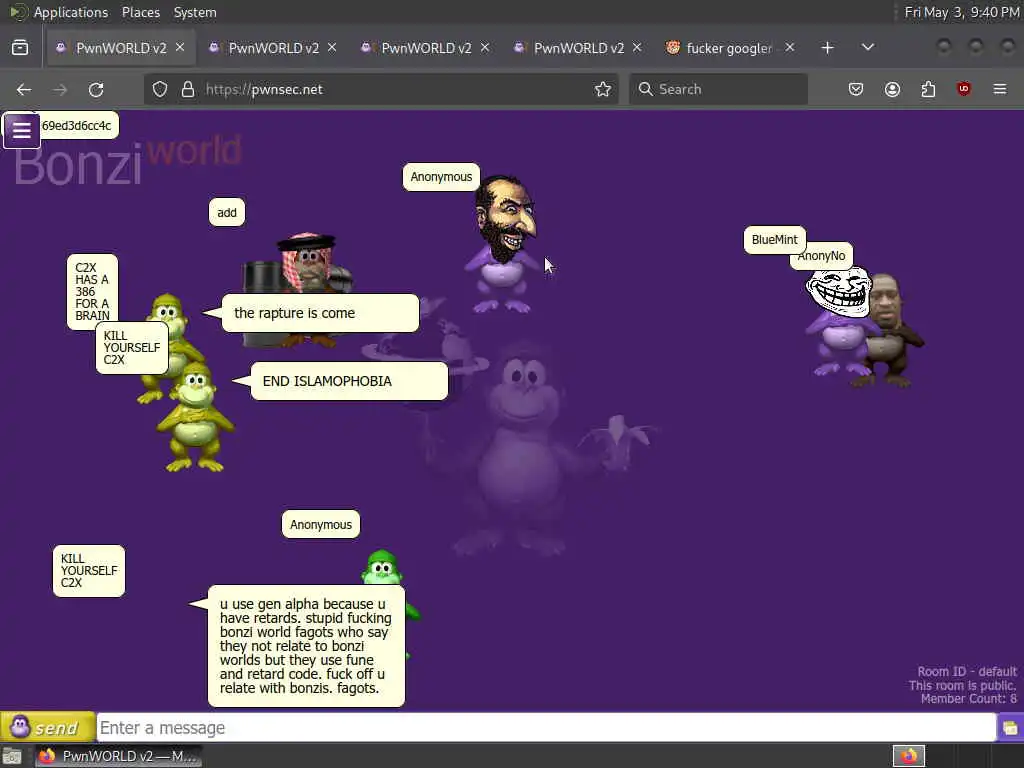This screenshot has height=768, width=1024.
Task: Click the 'the rapture is come' speech bubble
Action: click(320, 313)
